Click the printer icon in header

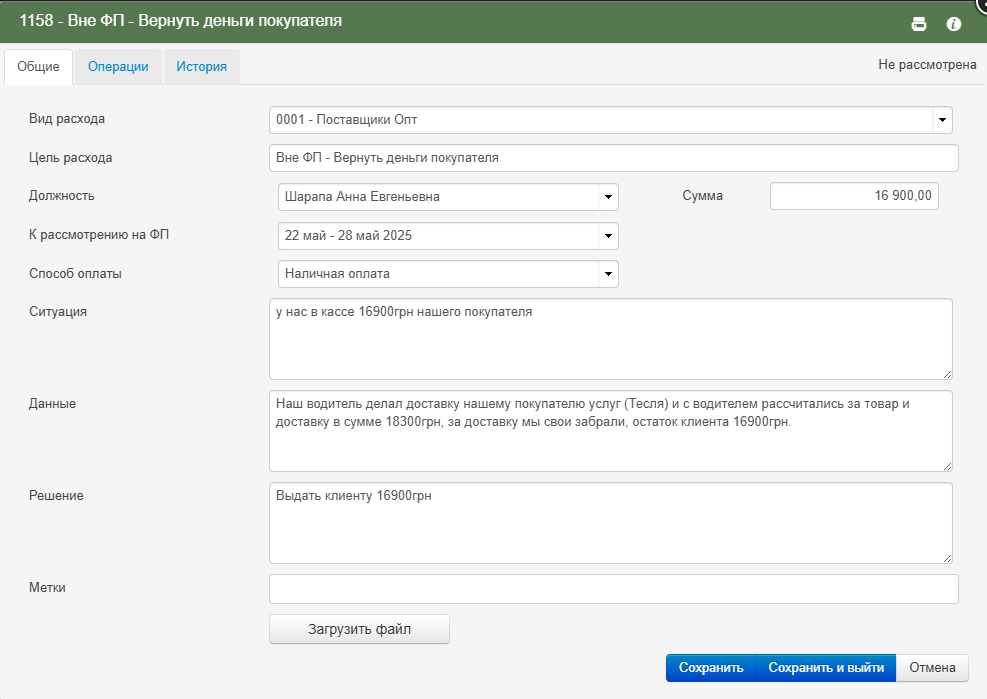tap(918, 24)
